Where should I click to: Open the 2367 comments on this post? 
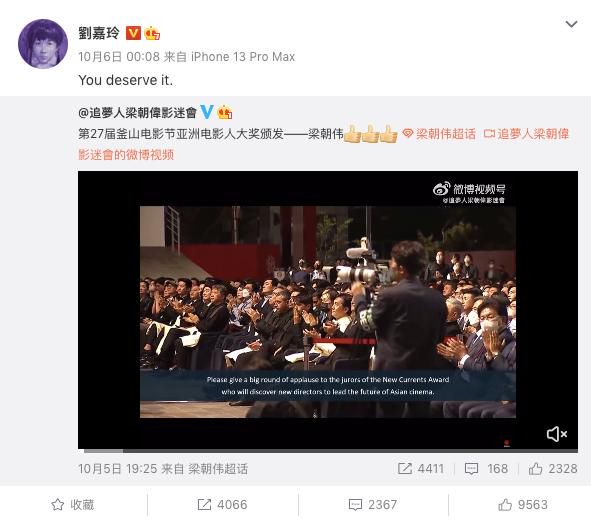pyautogui.click(x=373, y=504)
